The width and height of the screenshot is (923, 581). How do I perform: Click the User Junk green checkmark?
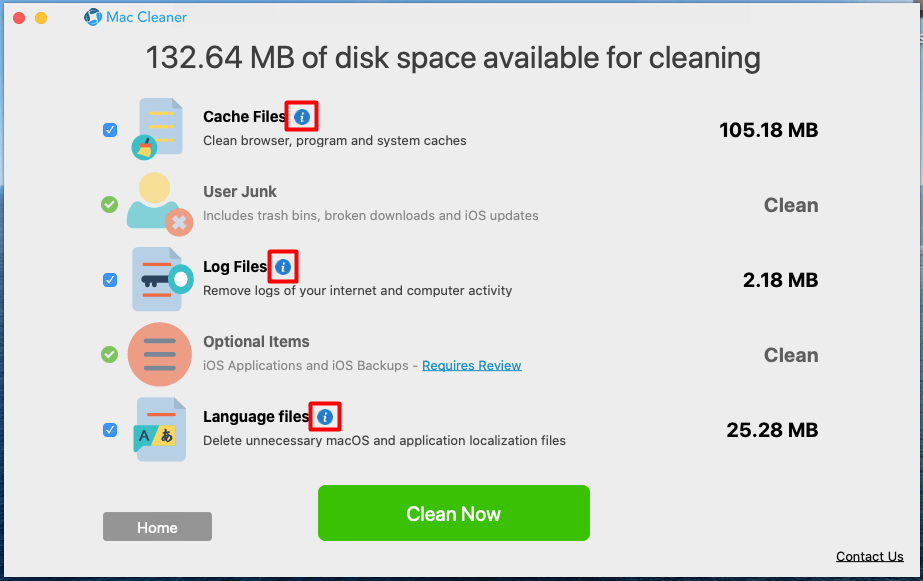coord(109,205)
